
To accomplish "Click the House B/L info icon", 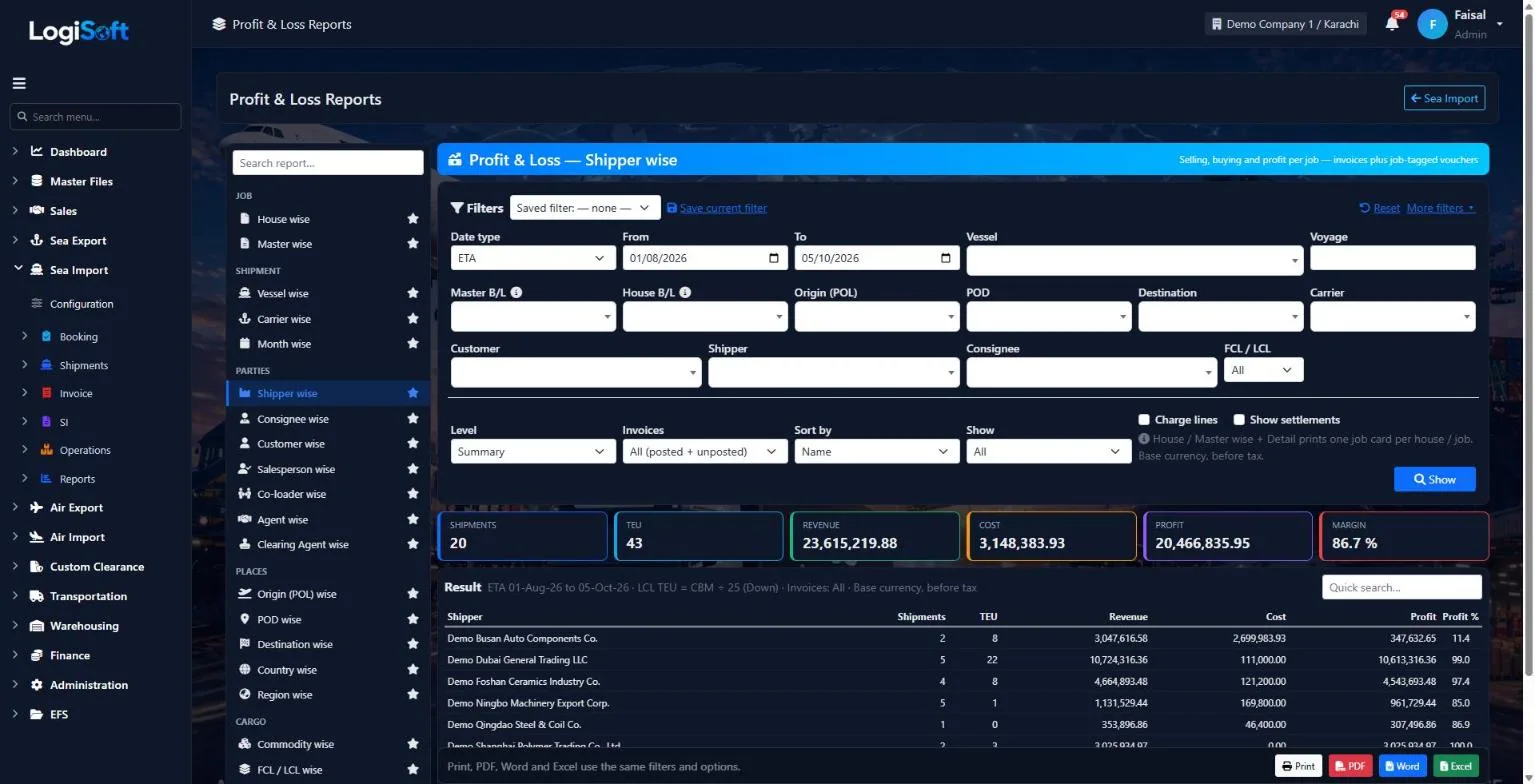I will tap(685, 293).
